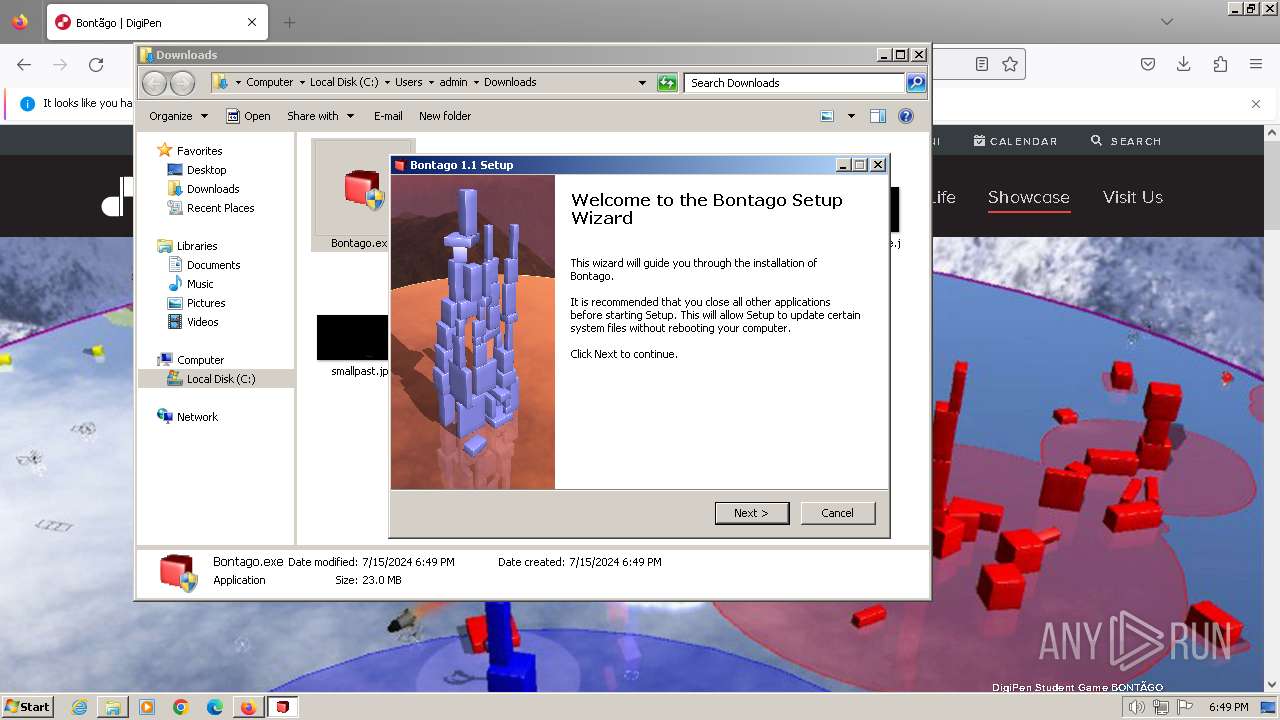Open Firefox extensions icon
The image size is (1280, 720).
pyautogui.click(x=1220, y=64)
